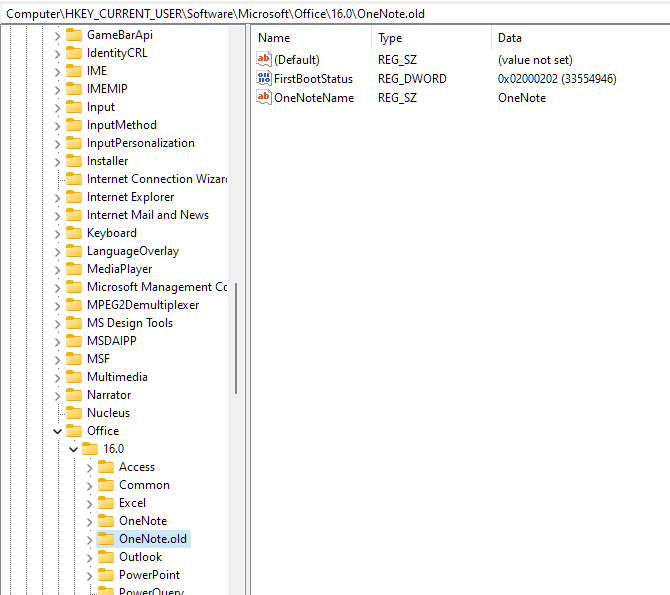
Task: Click the Internet Explorer folder icon
Action: tap(74, 197)
